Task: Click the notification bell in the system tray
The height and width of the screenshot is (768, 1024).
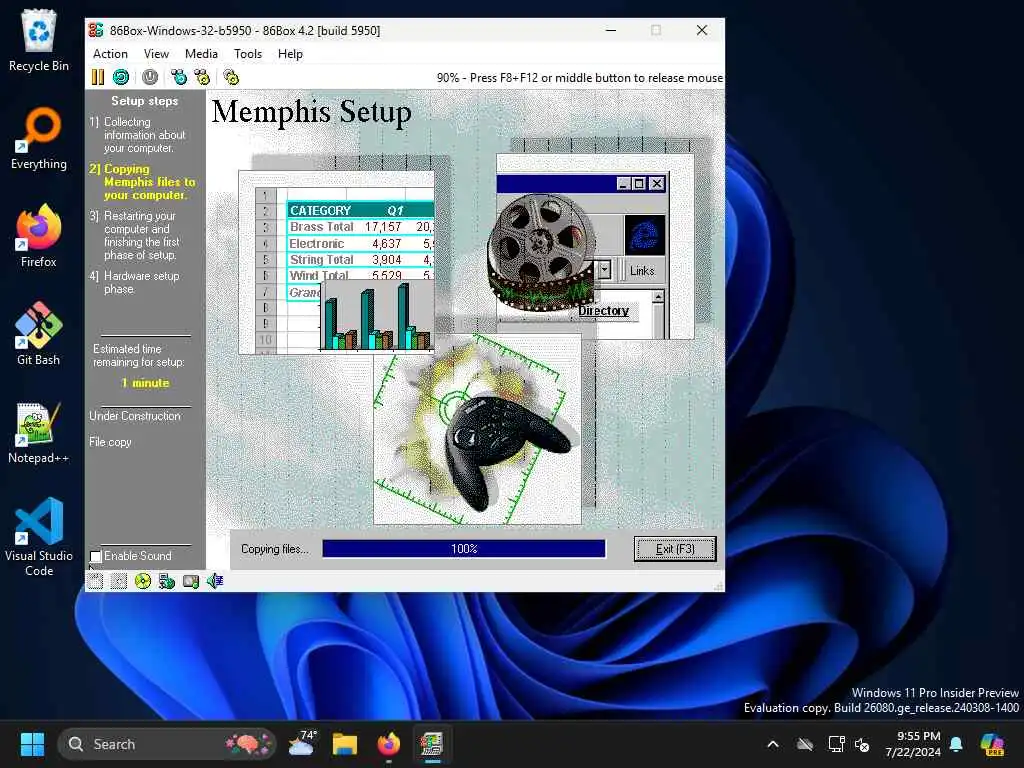Action: 956,744
